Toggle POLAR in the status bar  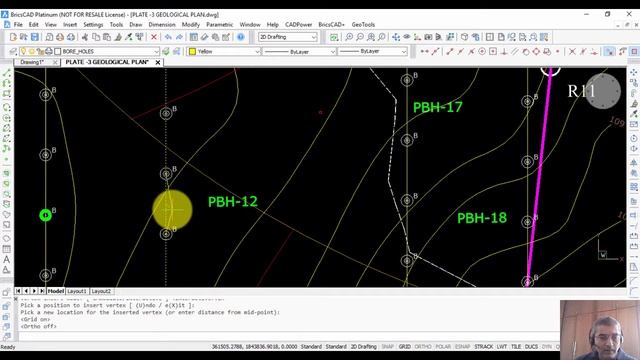[443, 347]
